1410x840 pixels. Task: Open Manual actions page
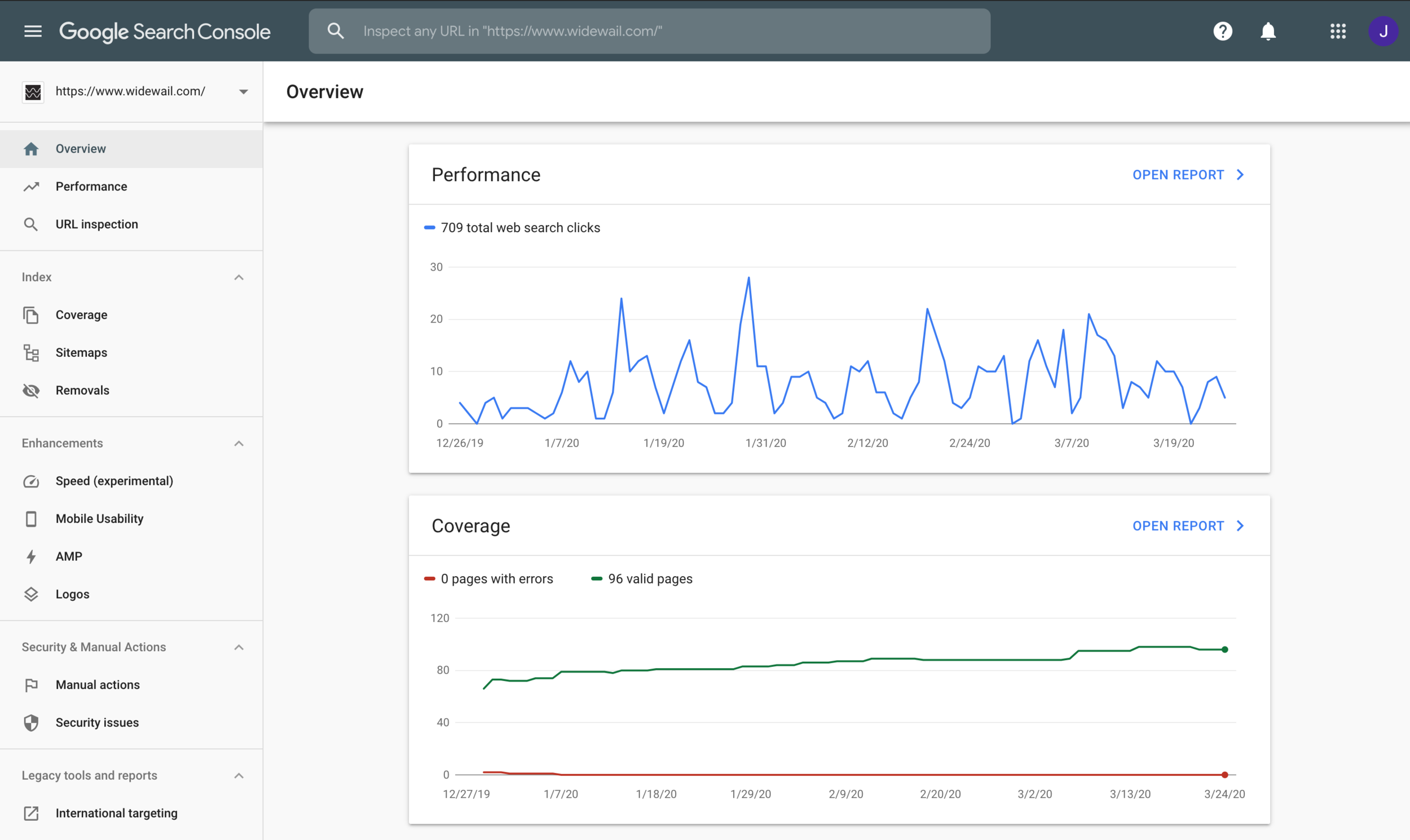[131, 685]
